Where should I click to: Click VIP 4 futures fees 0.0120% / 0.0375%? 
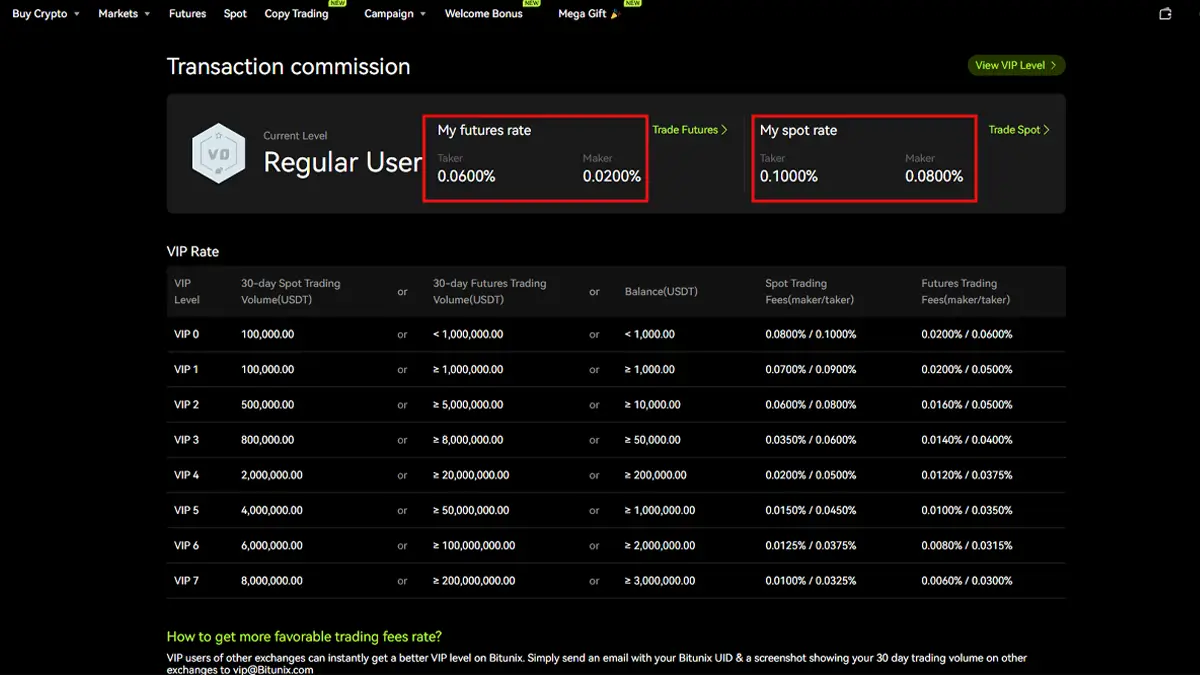(967, 475)
